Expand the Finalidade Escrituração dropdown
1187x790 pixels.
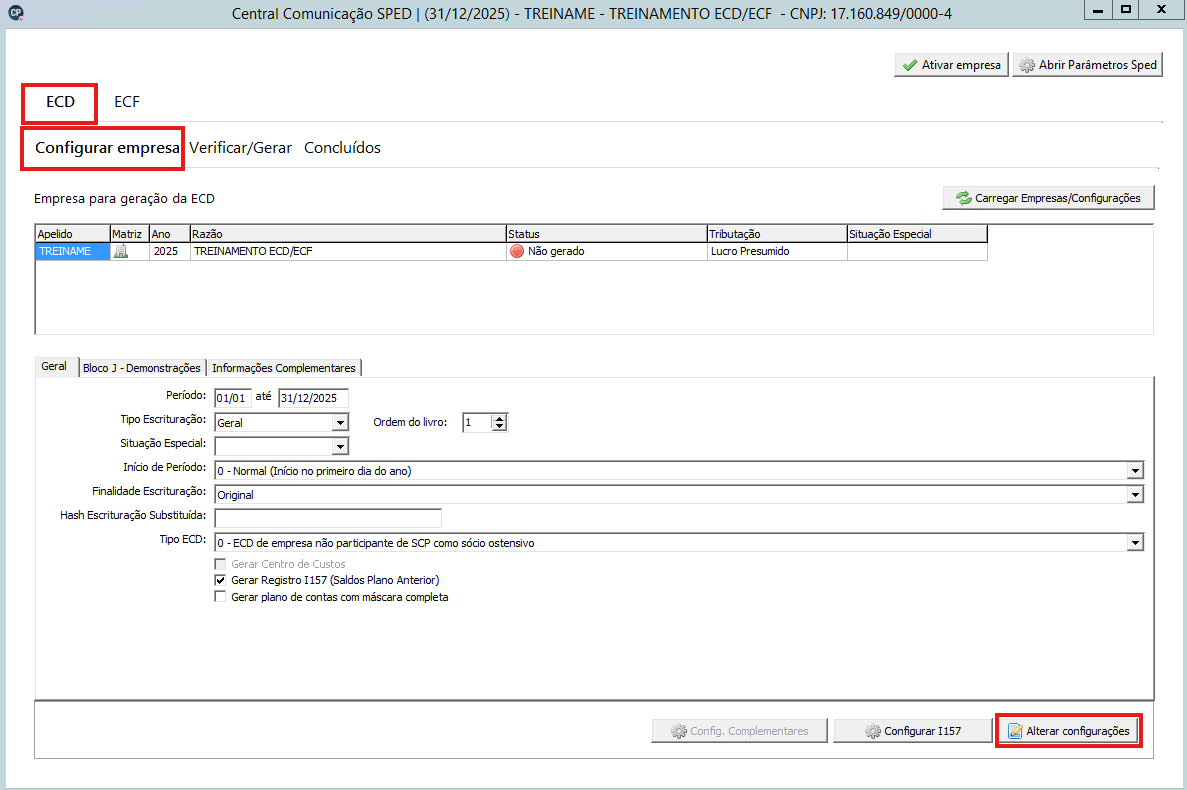click(1135, 495)
